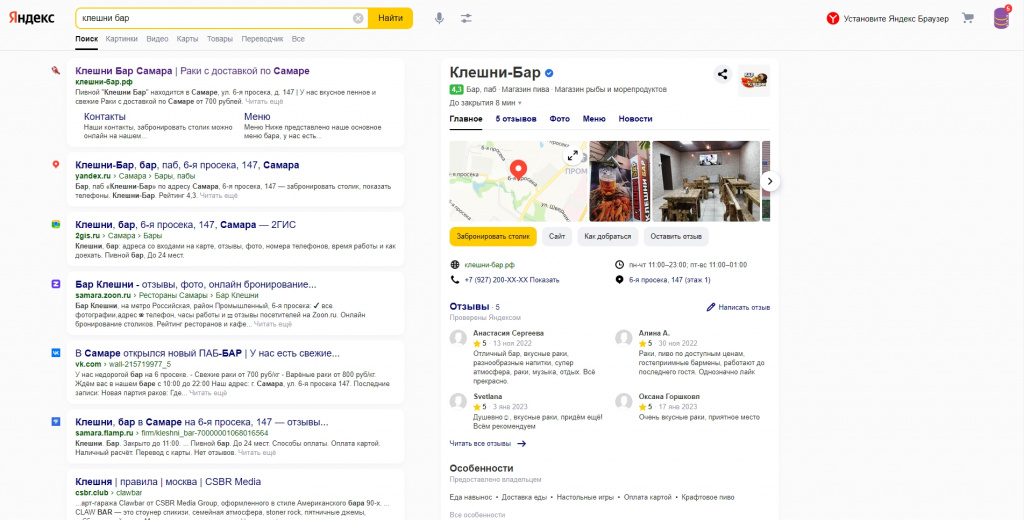Viewport: 1024px width, 520px height.
Task: Open the 5 отзывов tab in card
Action: (516, 119)
